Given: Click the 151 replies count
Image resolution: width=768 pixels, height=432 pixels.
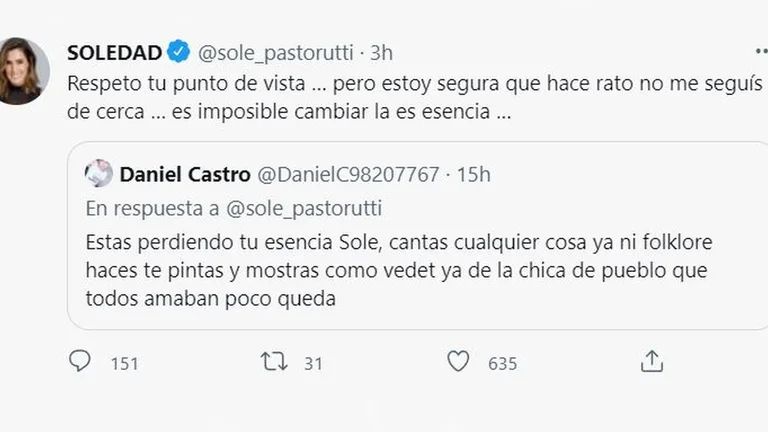Looking at the screenshot, I should click(124, 363).
